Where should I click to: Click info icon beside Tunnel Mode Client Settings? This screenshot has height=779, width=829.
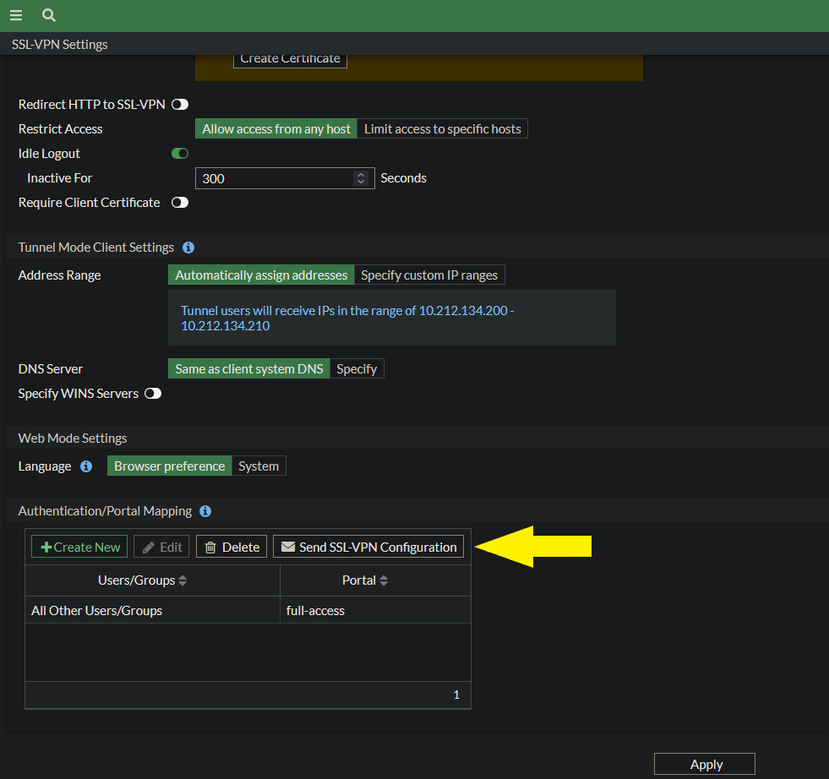(188, 247)
